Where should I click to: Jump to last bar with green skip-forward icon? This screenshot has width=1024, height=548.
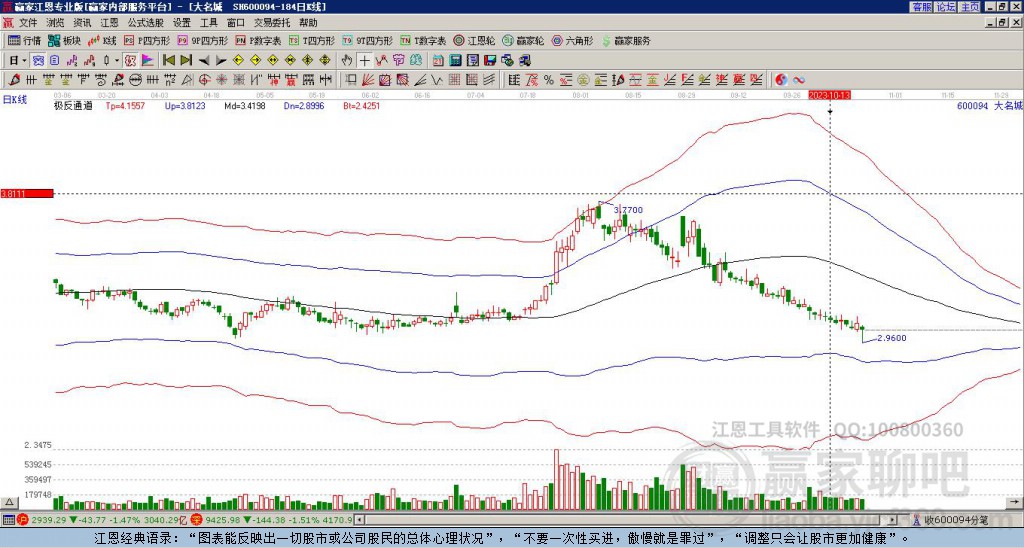coord(186,61)
